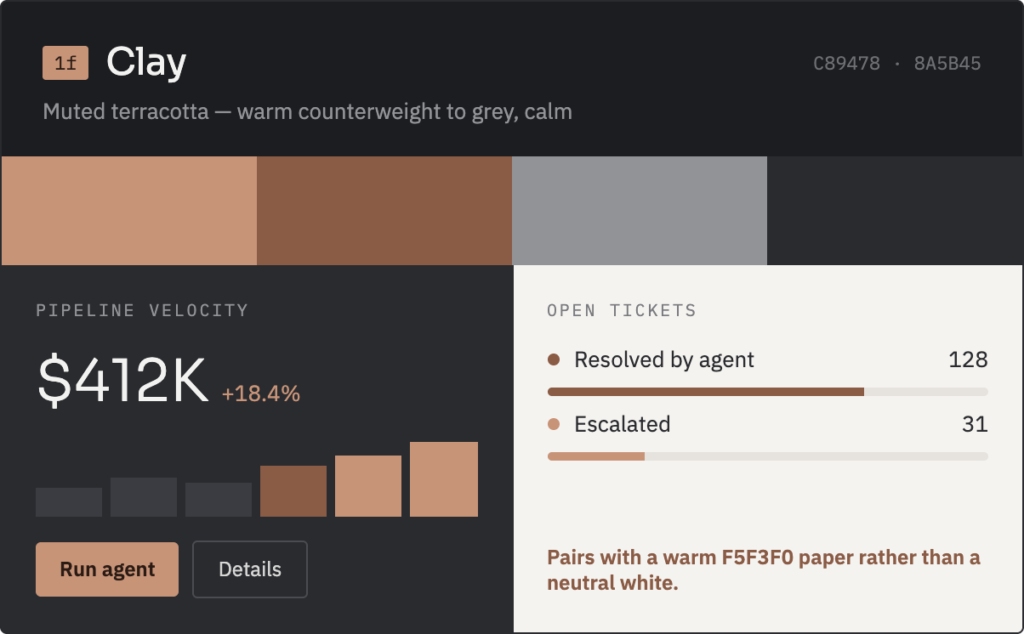
Task: Click the brown dot beside Resolved by agent
Action: [x=554, y=359]
